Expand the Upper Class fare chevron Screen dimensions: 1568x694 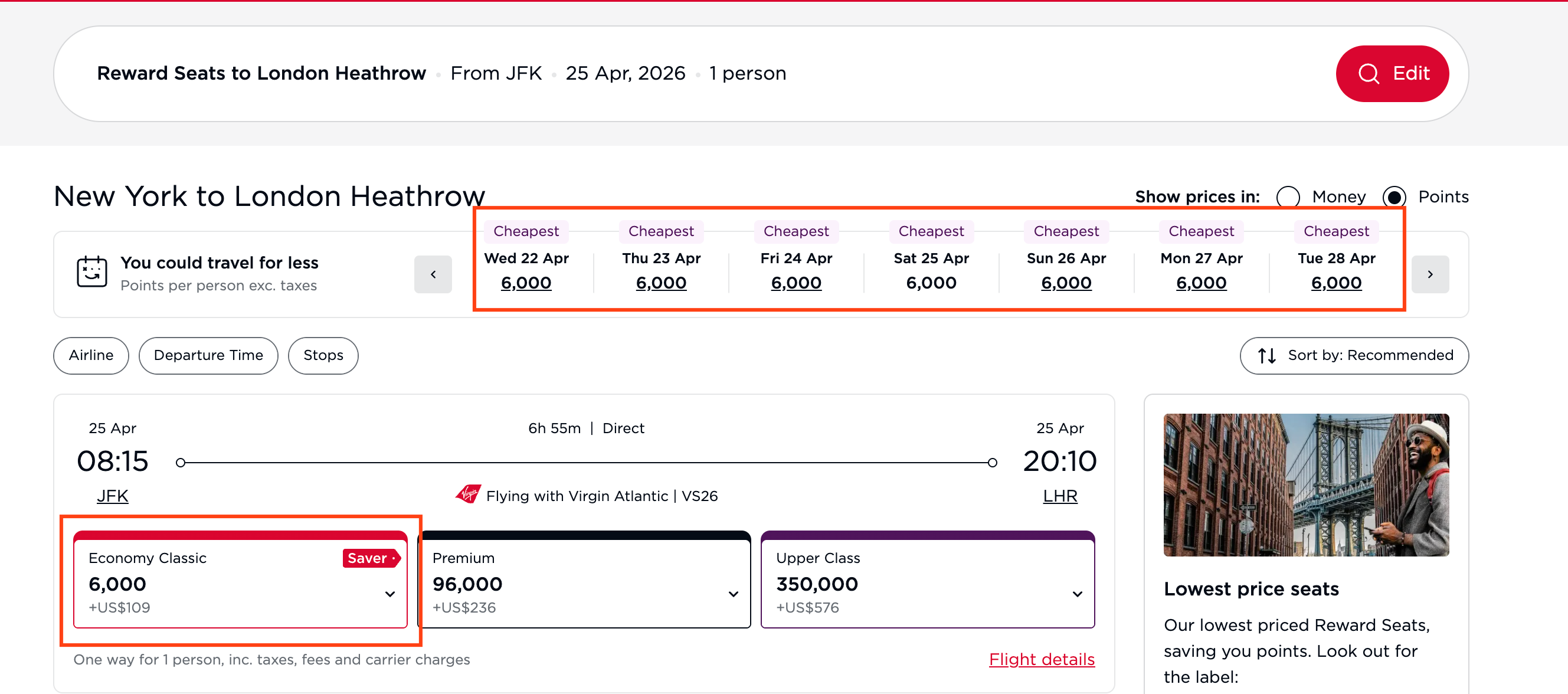(x=1077, y=594)
